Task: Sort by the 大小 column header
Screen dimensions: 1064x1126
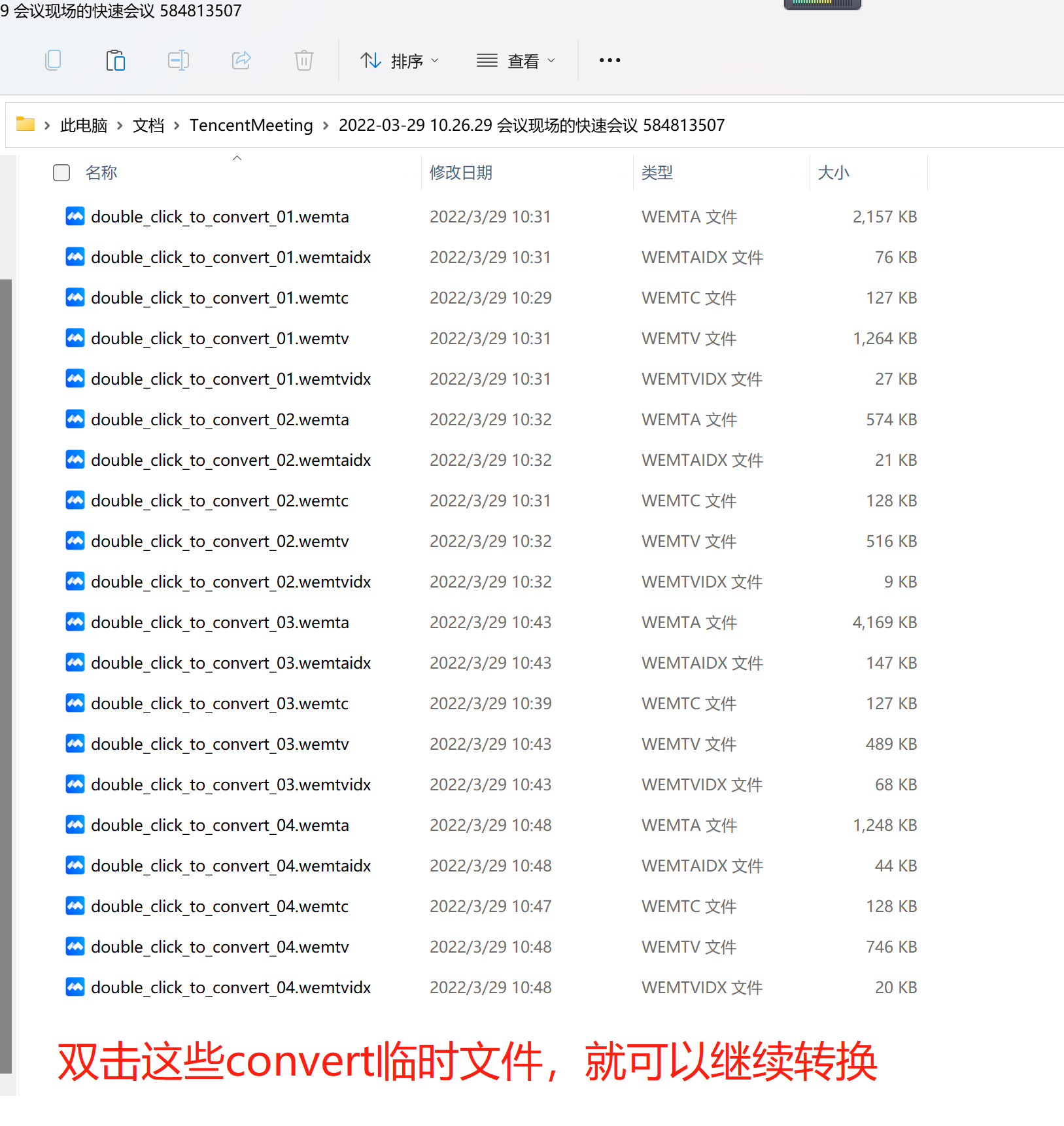Action: [833, 173]
